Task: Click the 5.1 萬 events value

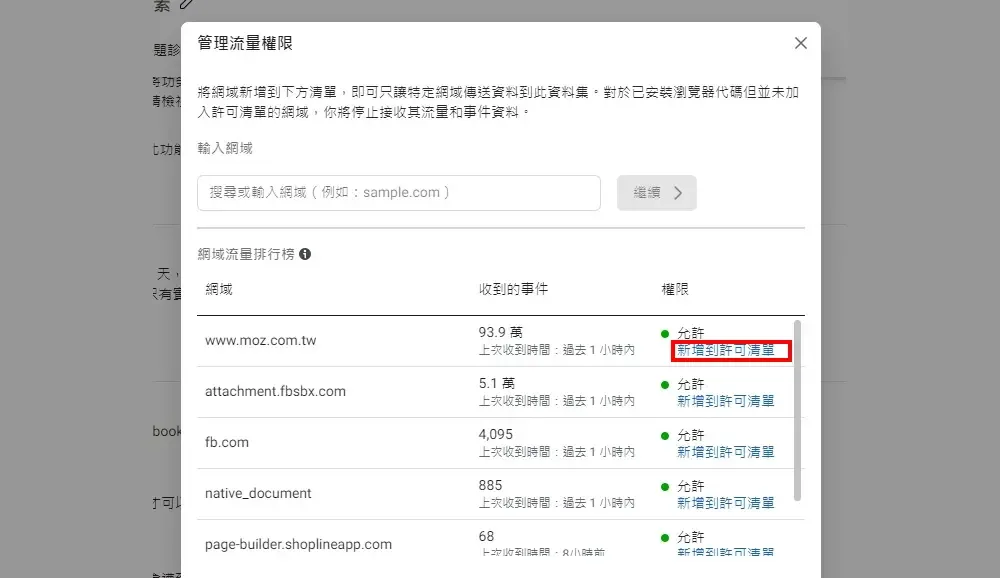Action: (x=496, y=383)
